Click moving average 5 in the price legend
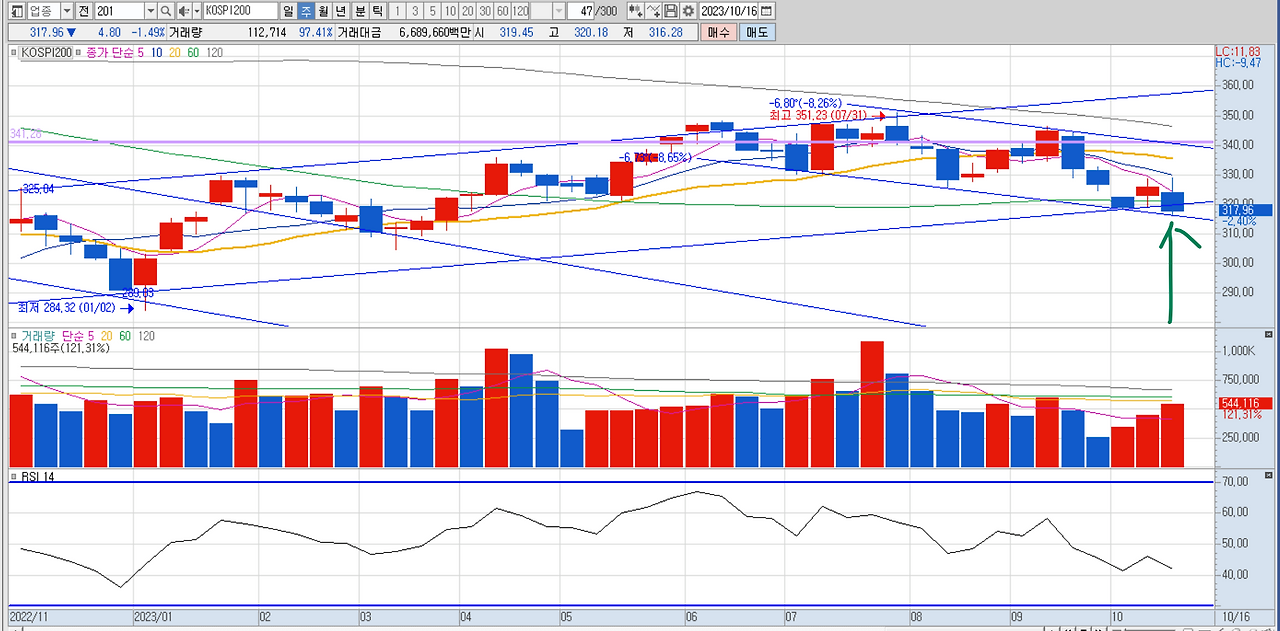 pos(140,52)
